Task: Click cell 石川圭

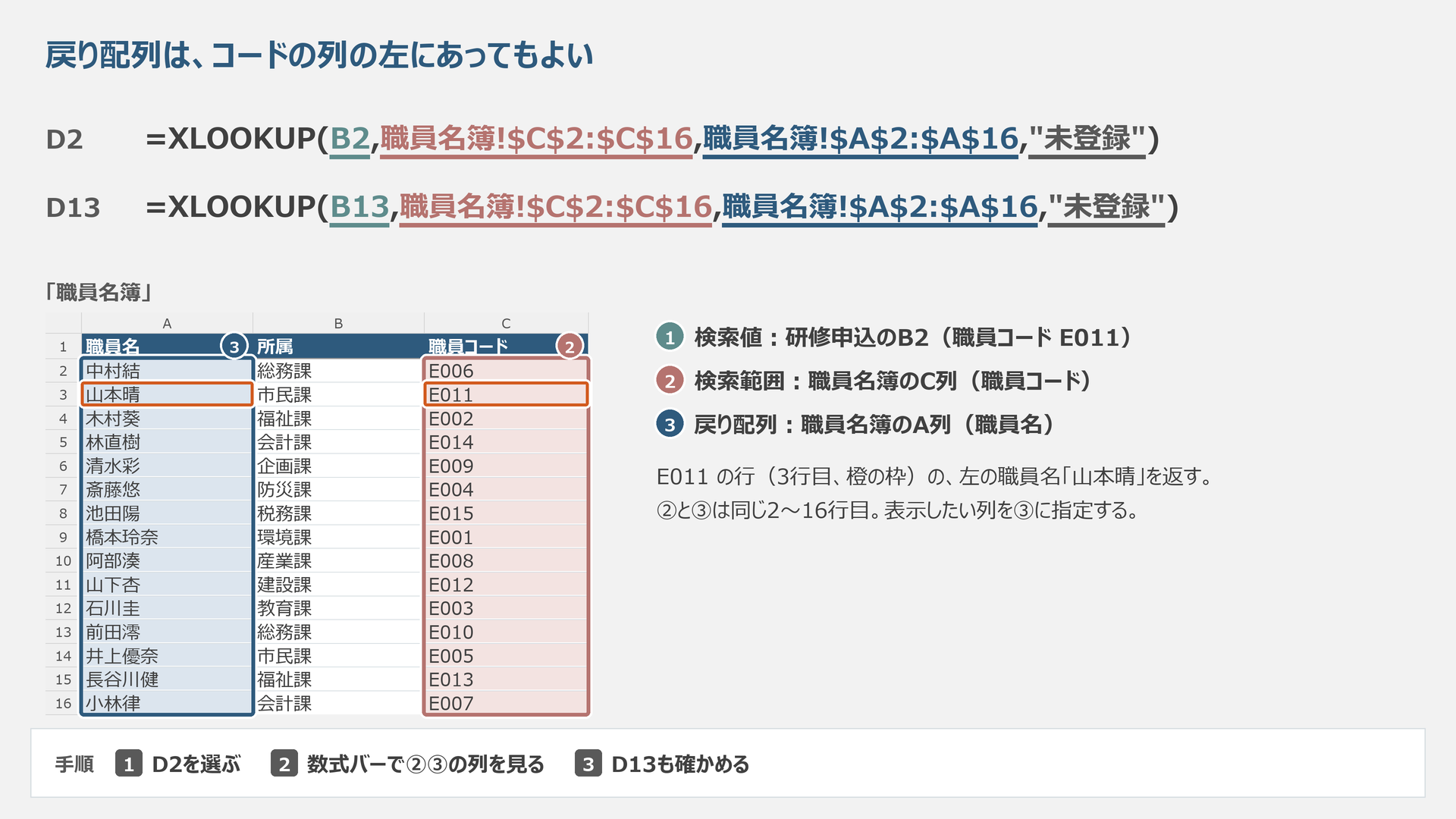Action: pos(167,608)
